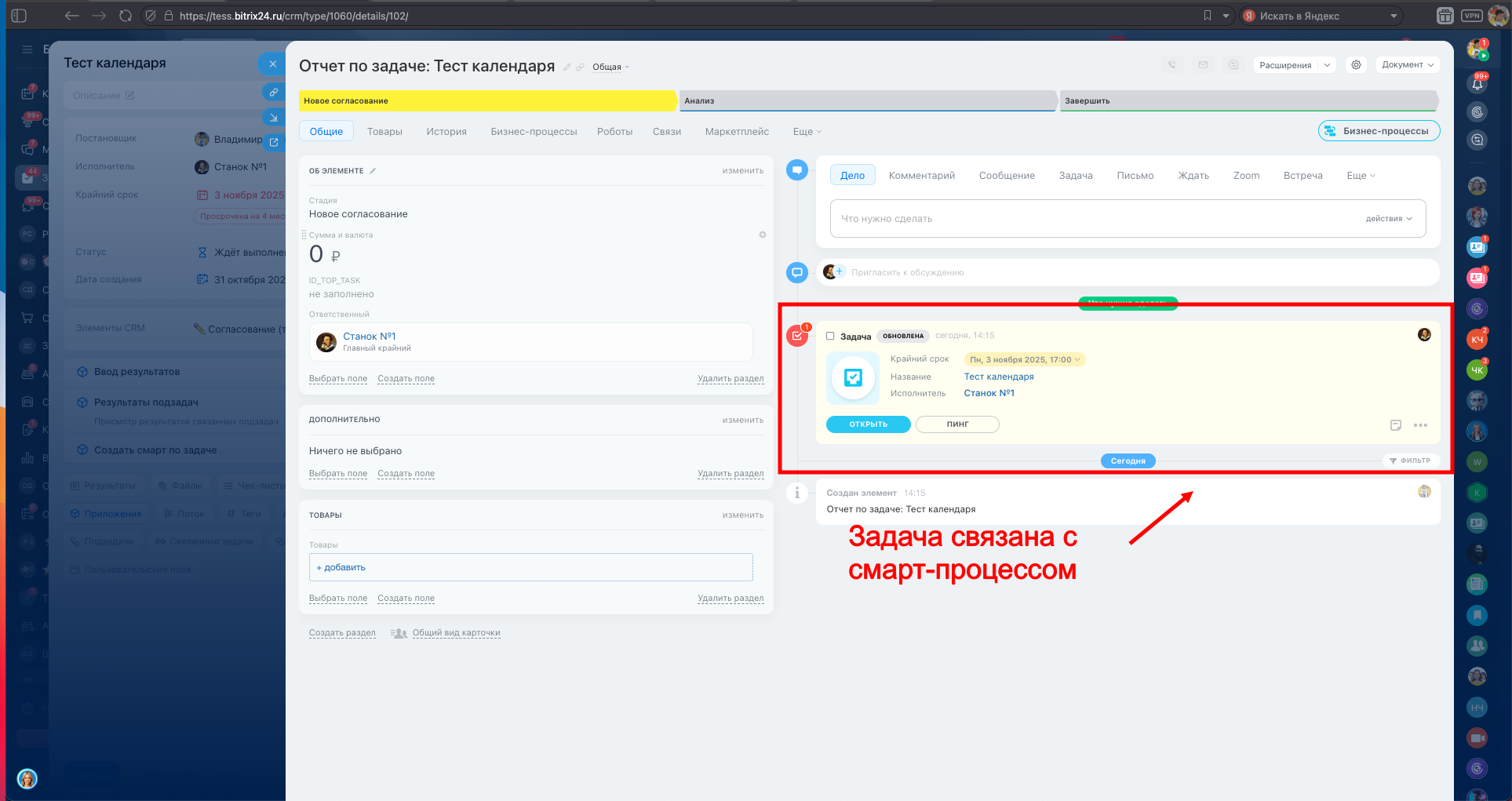Click the ОТКРЫТЬ button
The image size is (1512, 801).
pyautogui.click(x=868, y=424)
